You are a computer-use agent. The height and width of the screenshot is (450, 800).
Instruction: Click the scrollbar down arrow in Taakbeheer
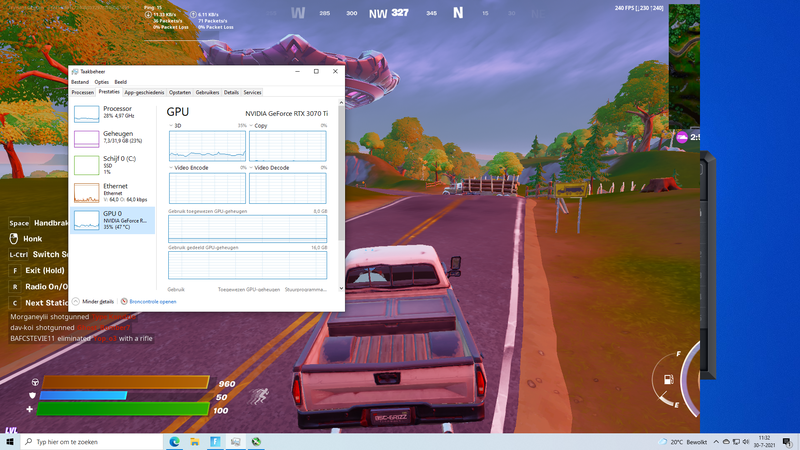pyautogui.click(x=341, y=288)
